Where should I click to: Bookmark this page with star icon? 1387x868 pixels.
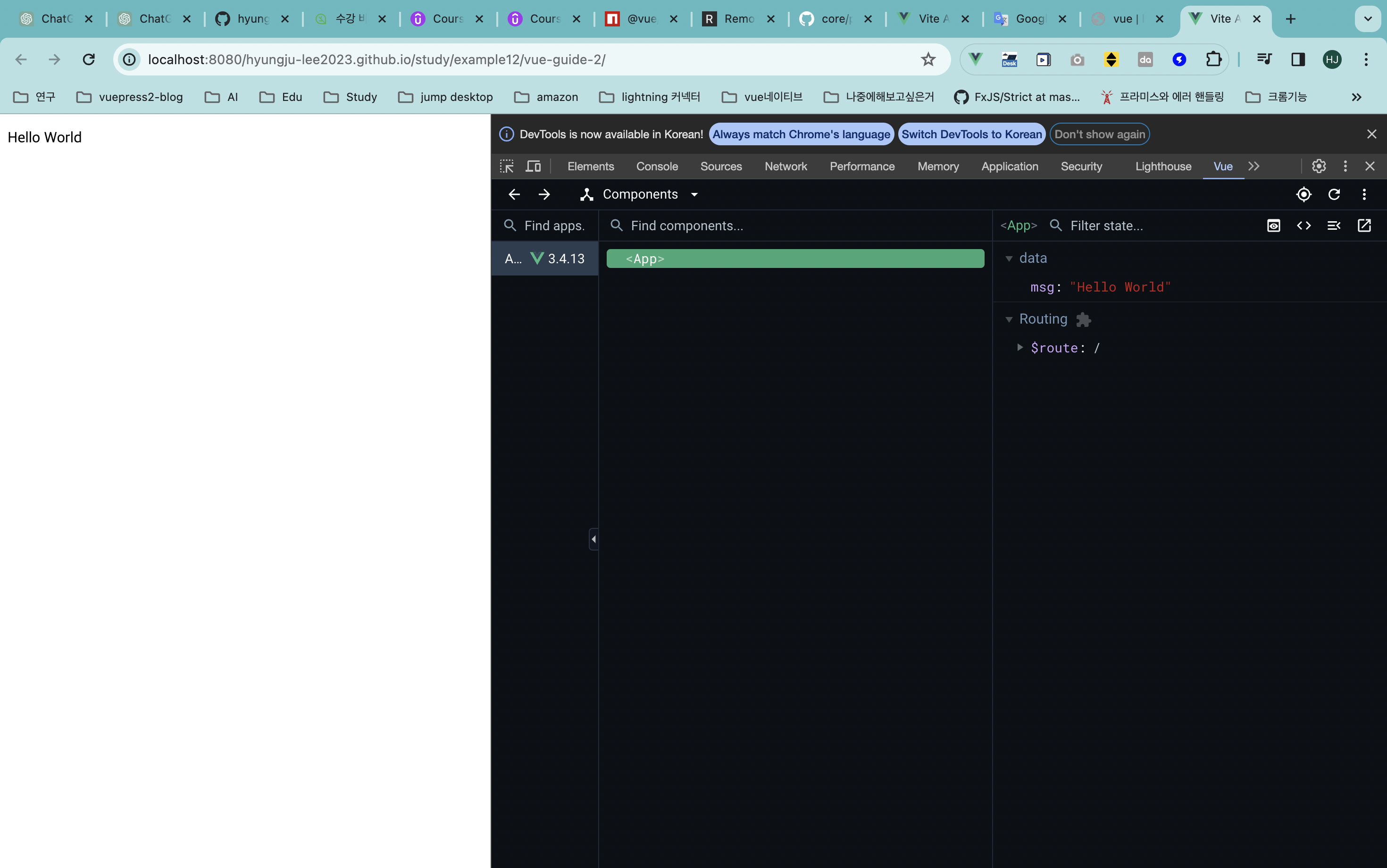(x=928, y=59)
